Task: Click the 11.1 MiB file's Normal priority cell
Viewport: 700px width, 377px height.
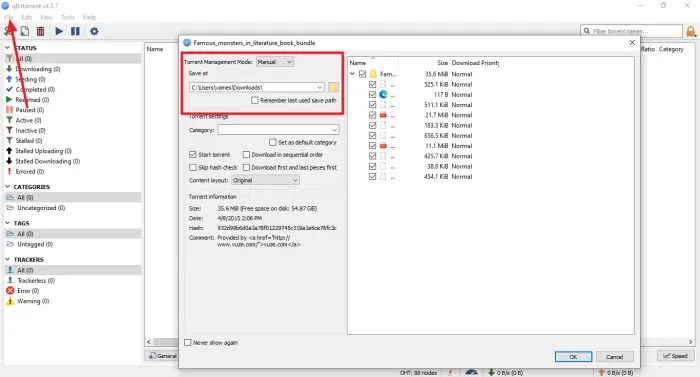Action: [x=462, y=146]
